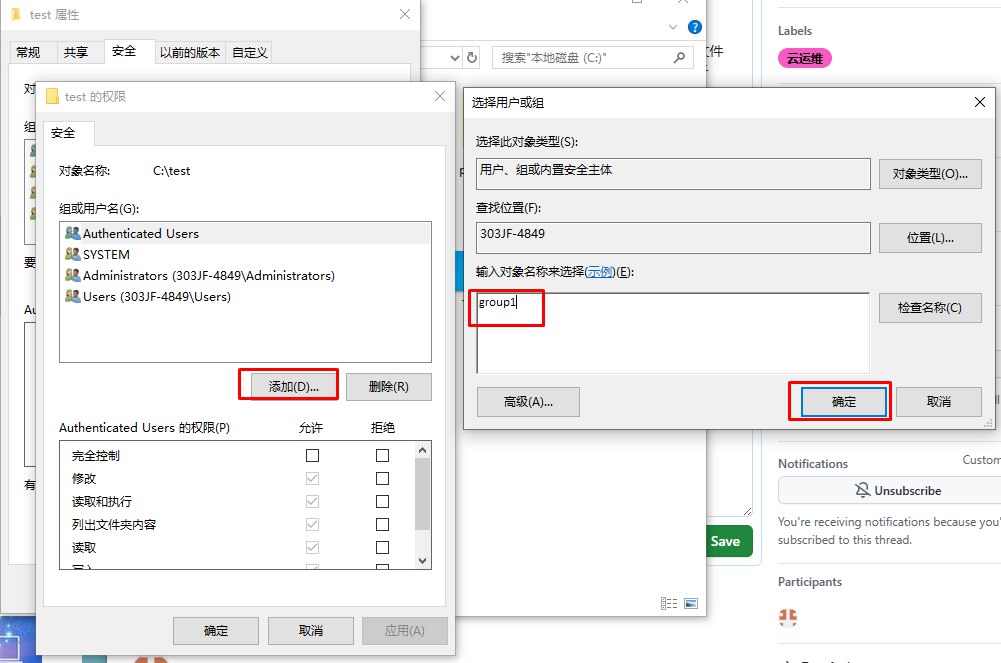Click the permissions list scrollbar thumb
This screenshot has height=663, width=1001.
click(422, 493)
